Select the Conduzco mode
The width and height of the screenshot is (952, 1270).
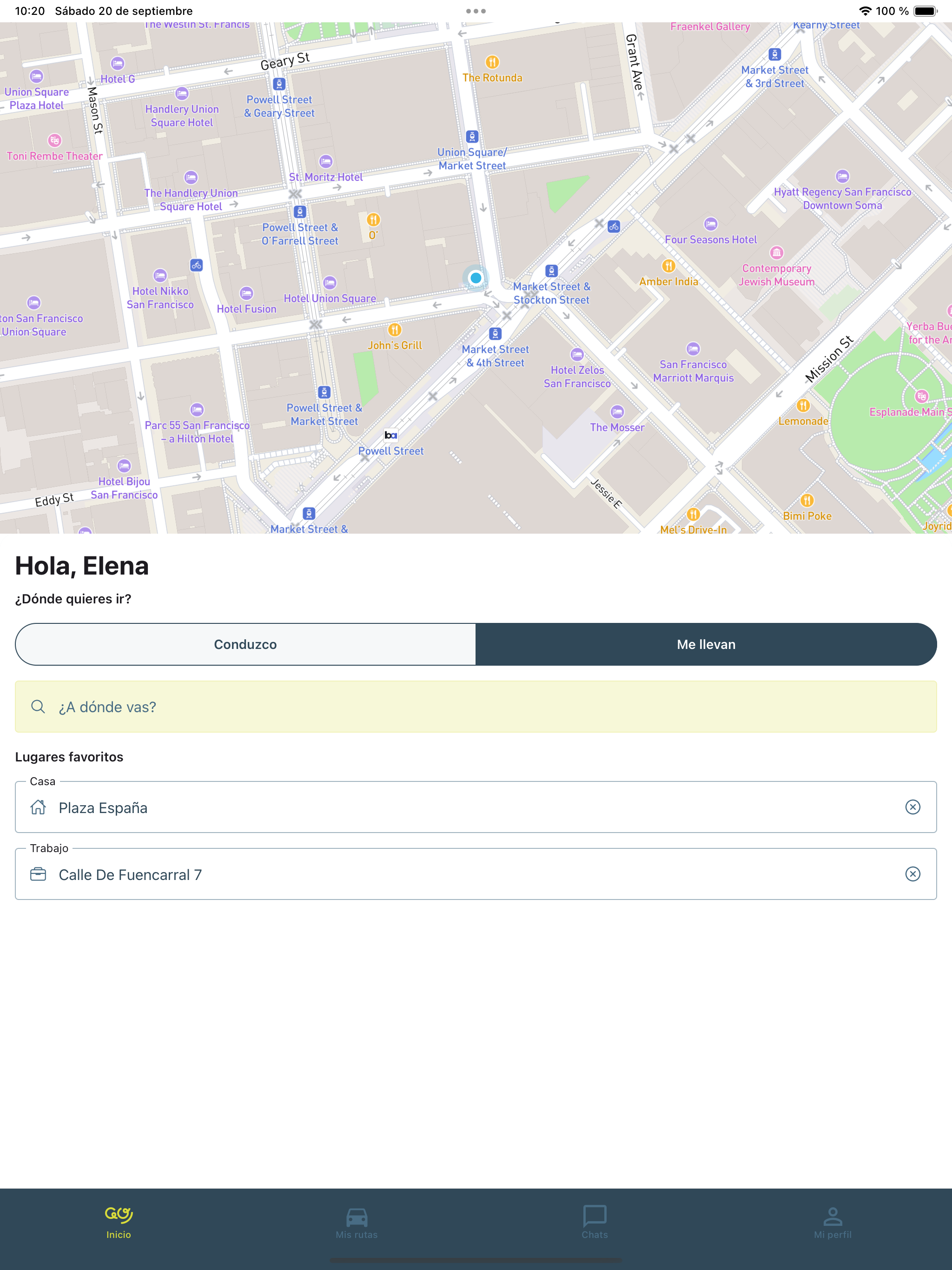[245, 644]
